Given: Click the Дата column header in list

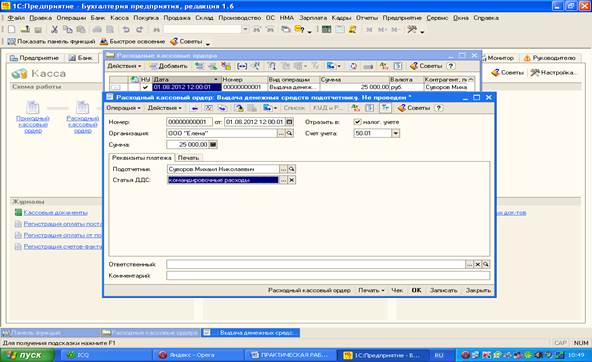Looking at the screenshot, I should tap(187, 80).
